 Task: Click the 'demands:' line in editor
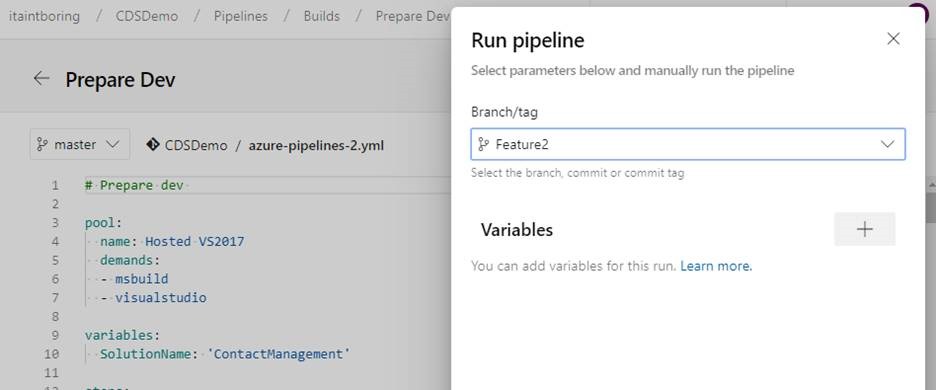[130, 260]
